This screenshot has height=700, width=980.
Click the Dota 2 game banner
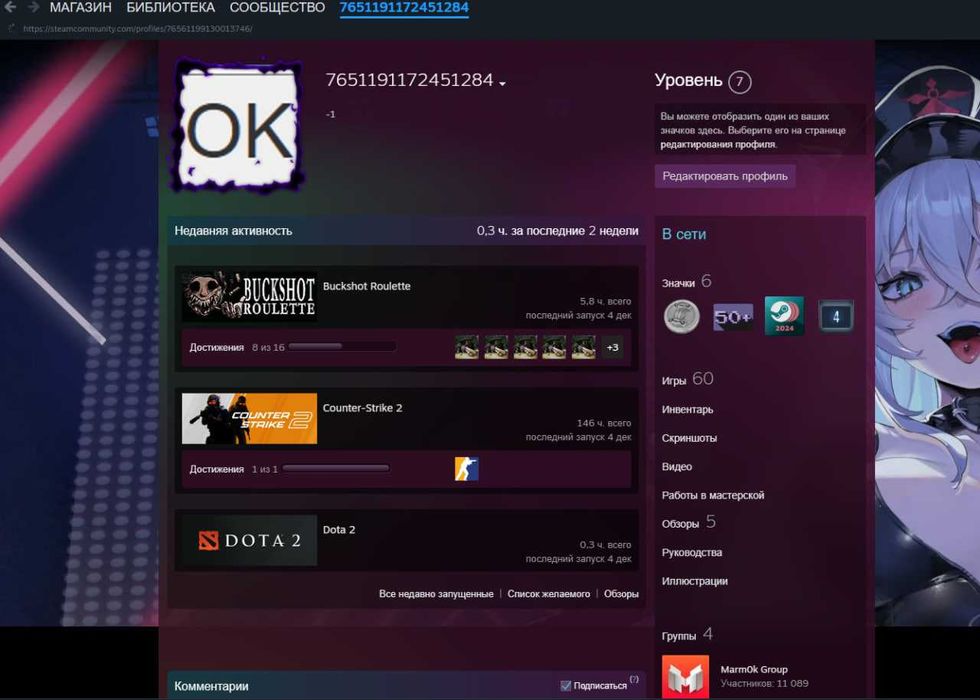pyautogui.click(x=249, y=541)
